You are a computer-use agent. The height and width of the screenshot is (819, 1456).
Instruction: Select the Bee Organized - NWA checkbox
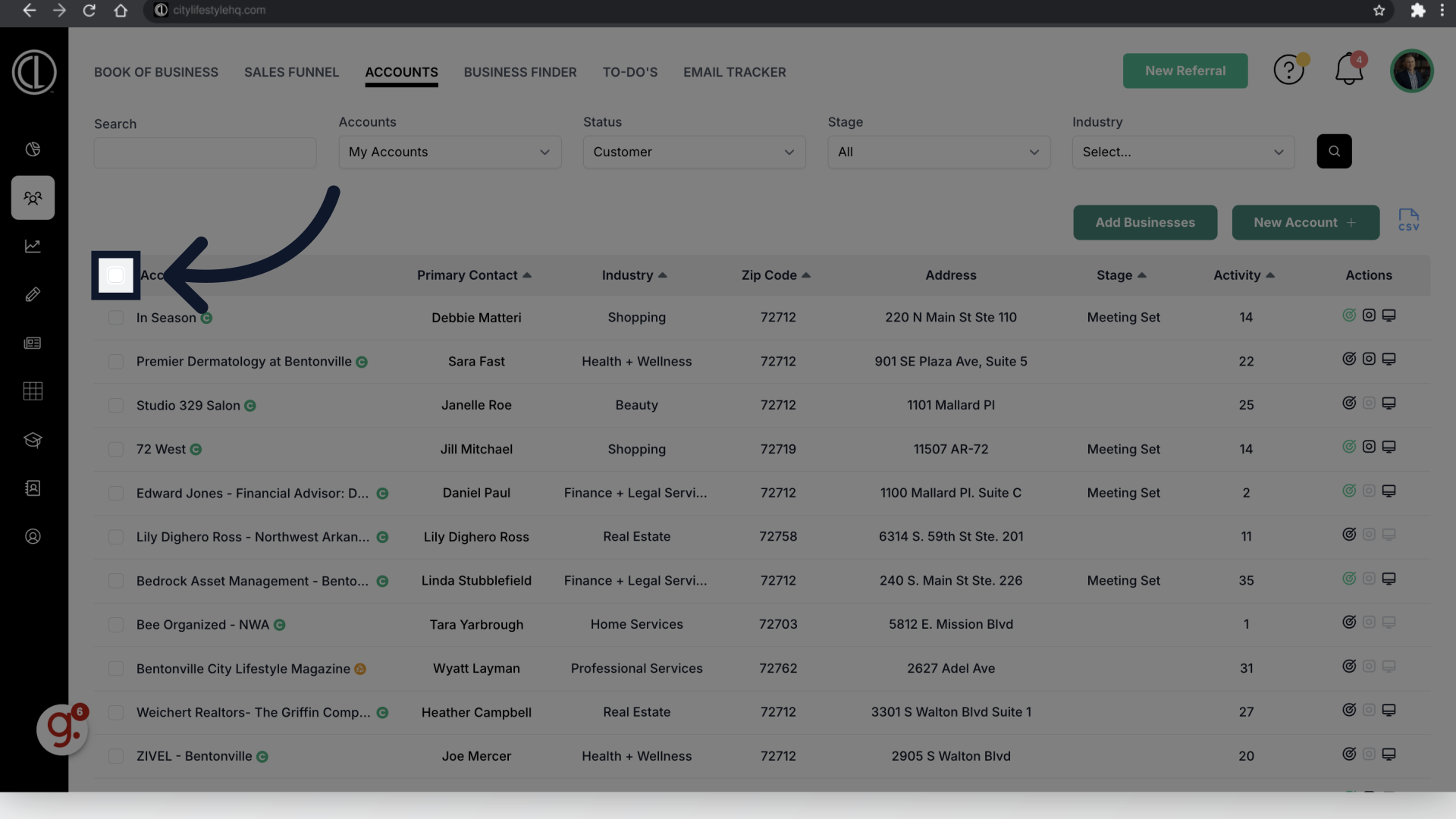(x=116, y=625)
